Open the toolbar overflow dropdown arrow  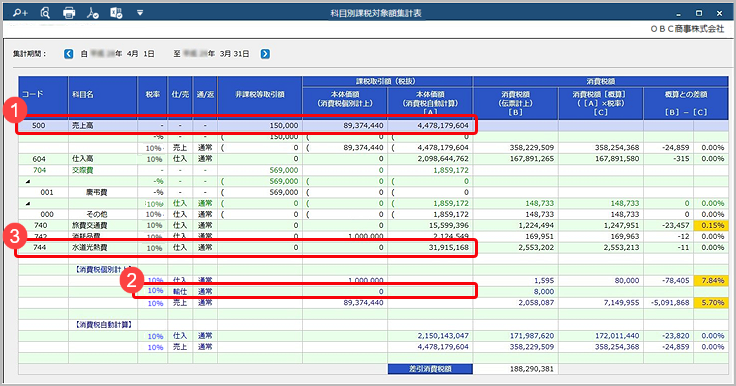pyautogui.click(x=140, y=13)
